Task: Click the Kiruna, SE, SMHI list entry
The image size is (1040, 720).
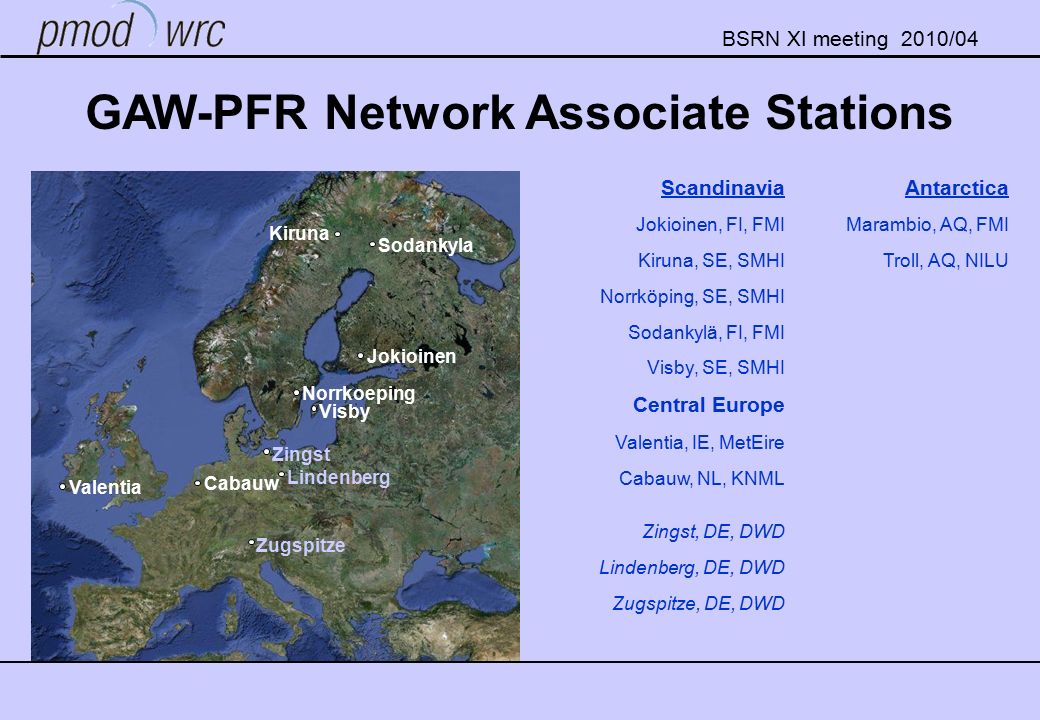Action: (x=711, y=261)
